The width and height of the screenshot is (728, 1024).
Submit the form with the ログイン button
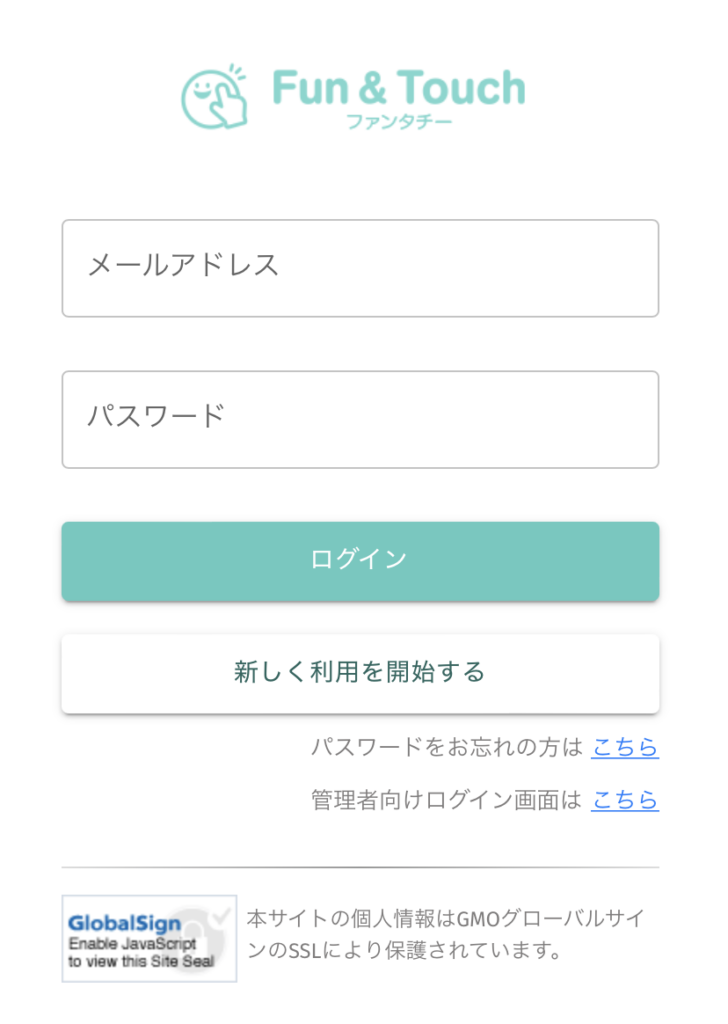tap(360, 561)
